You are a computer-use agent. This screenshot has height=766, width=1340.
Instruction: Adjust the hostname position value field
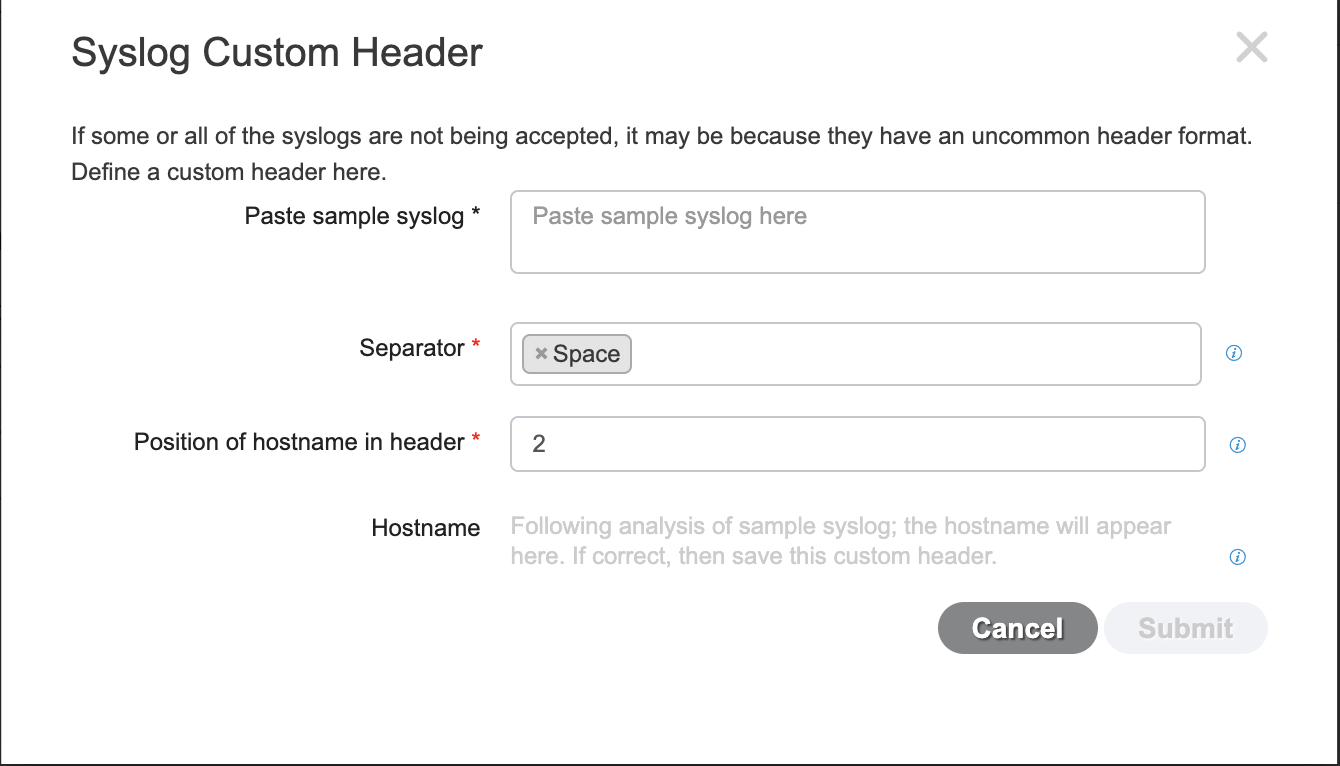pyautogui.click(x=857, y=443)
